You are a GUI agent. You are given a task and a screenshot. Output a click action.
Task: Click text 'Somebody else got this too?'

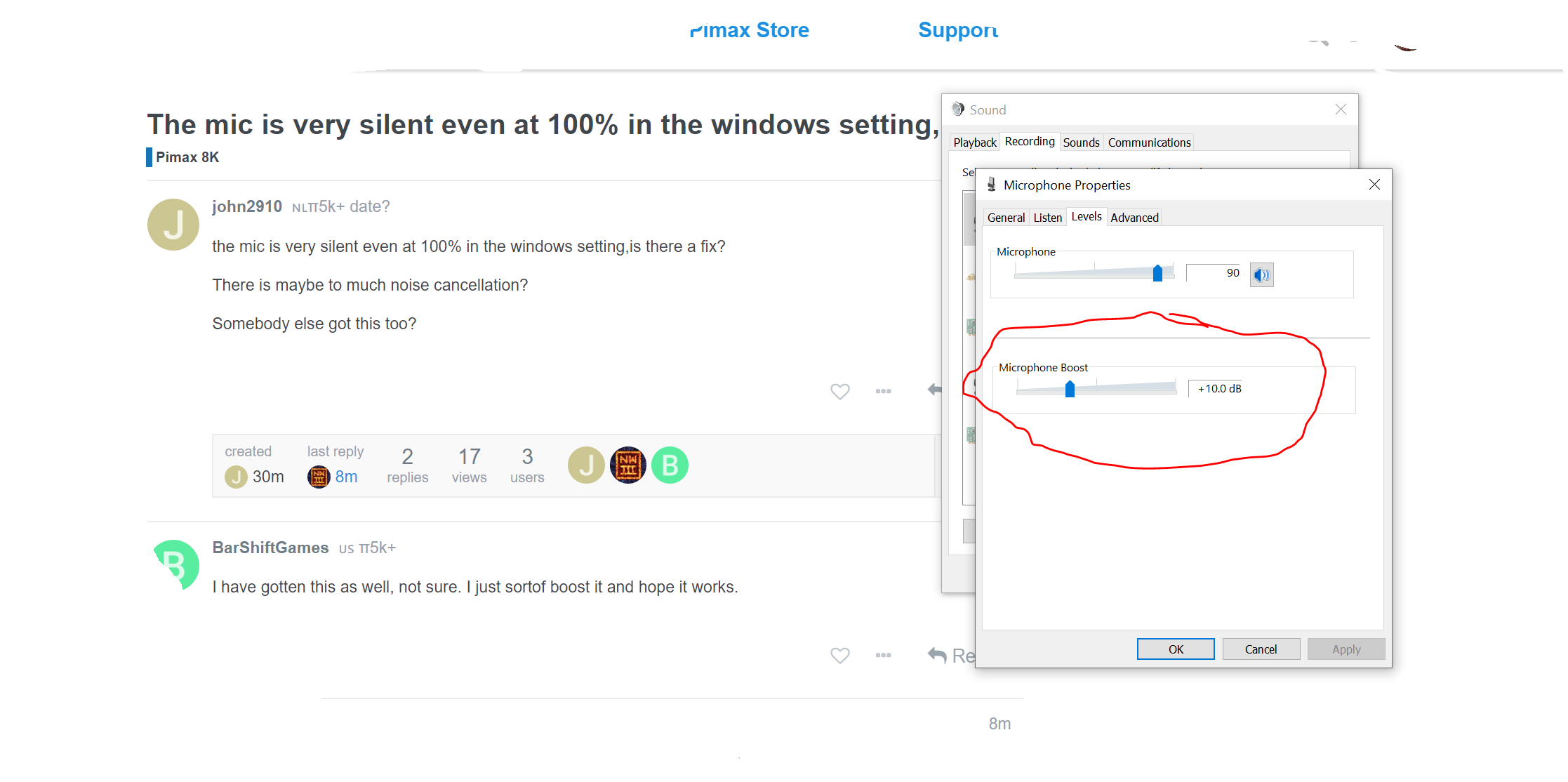(x=314, y=324)
